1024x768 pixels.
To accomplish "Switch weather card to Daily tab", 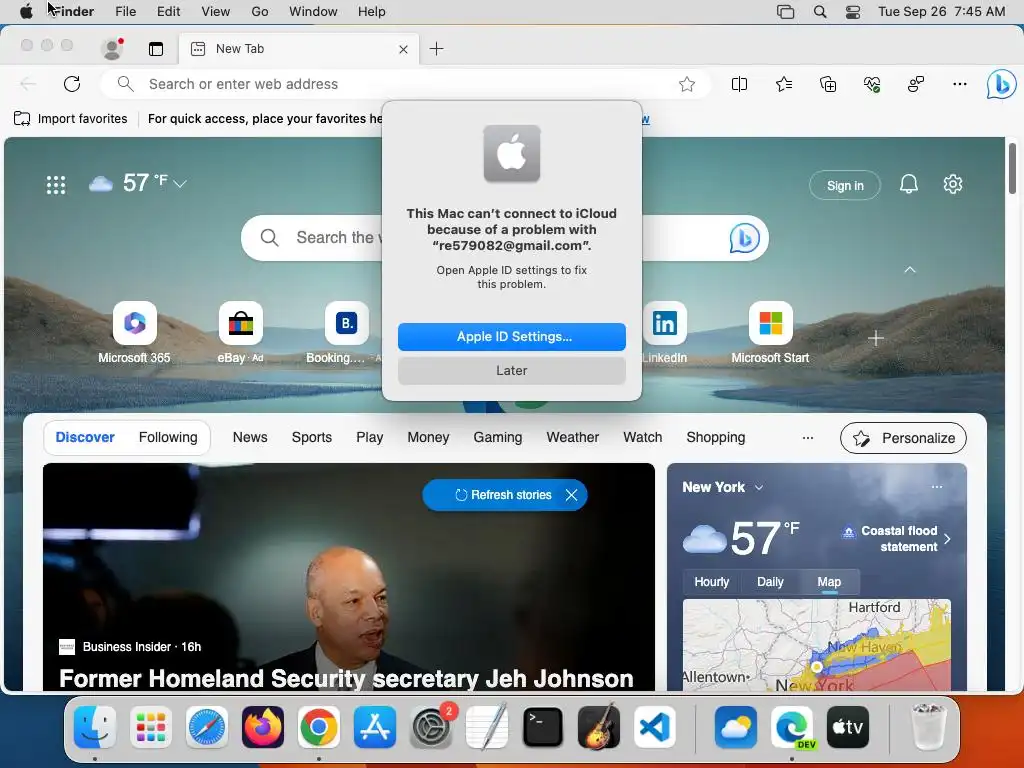I will tap(770, 582).
